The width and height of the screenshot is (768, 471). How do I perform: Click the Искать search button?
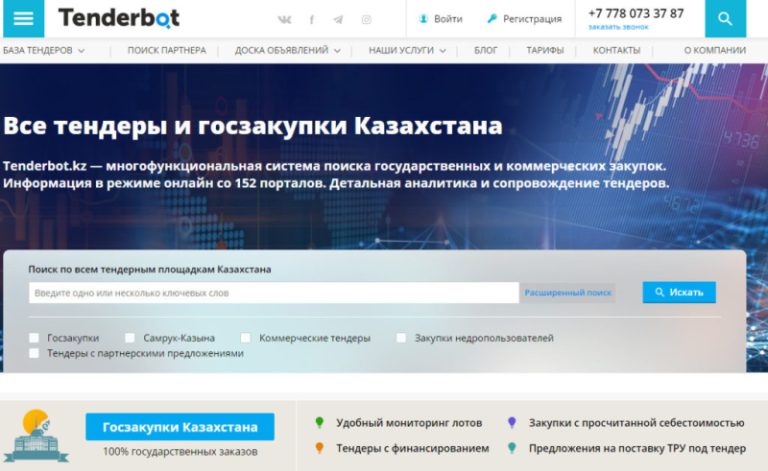679,292
